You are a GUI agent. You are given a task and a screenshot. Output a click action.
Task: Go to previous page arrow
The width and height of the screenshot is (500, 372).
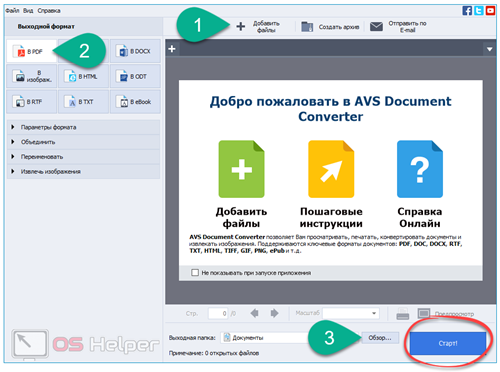point(254,313)
